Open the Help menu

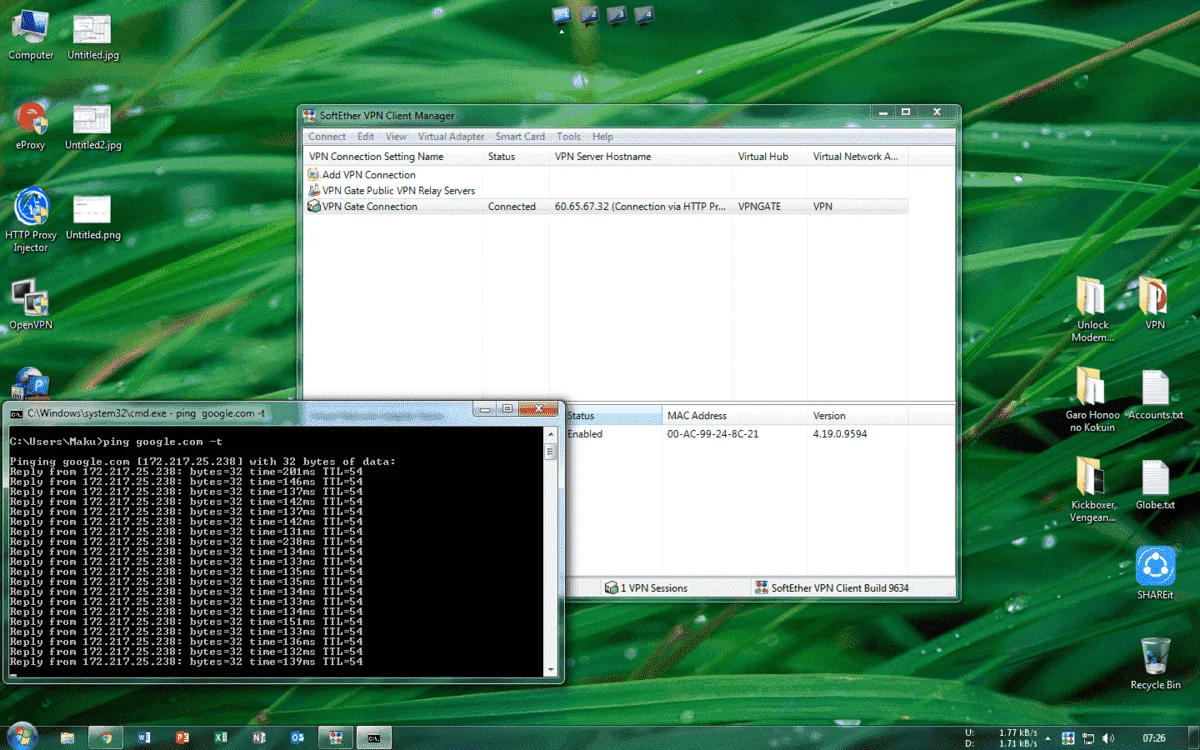[x=602, y=136]
